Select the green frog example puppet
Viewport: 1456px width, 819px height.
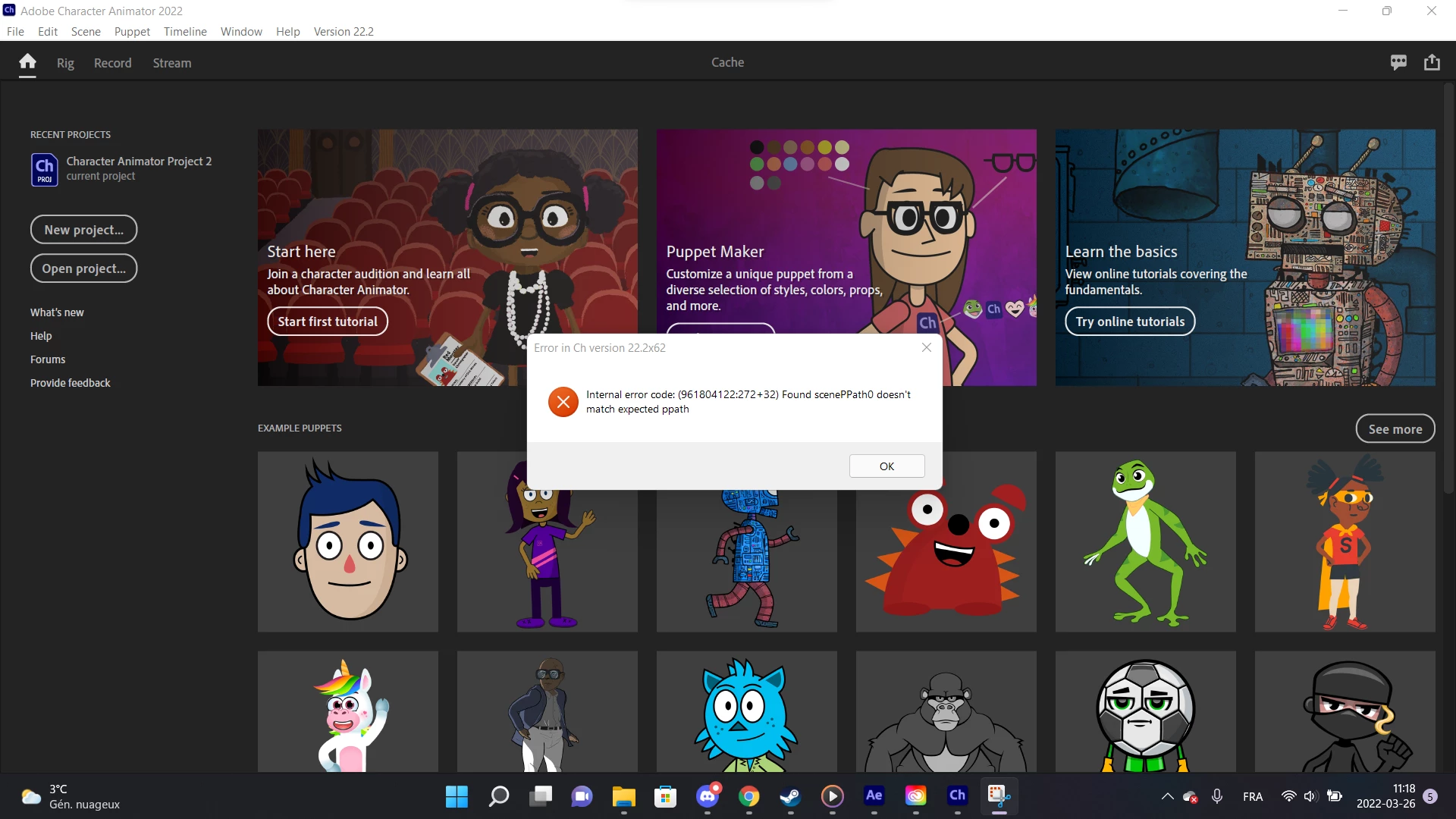1145,541
